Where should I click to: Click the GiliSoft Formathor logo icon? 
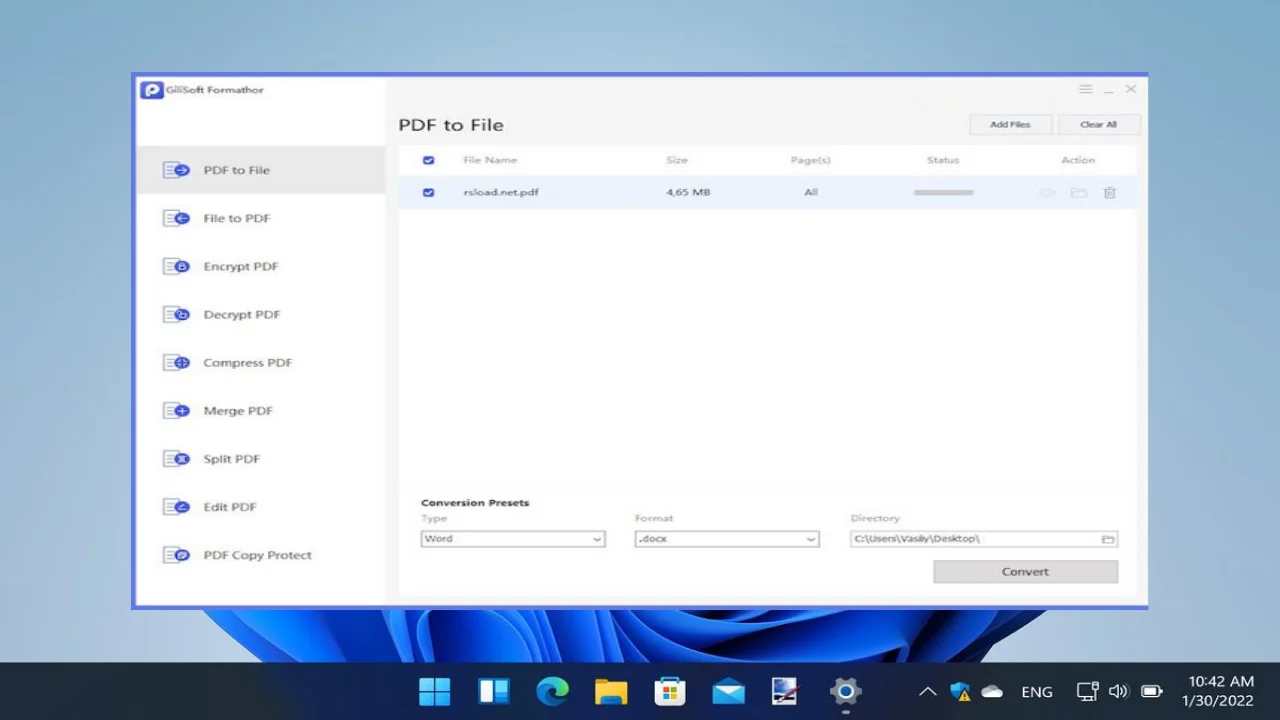[x=152, y=90]
